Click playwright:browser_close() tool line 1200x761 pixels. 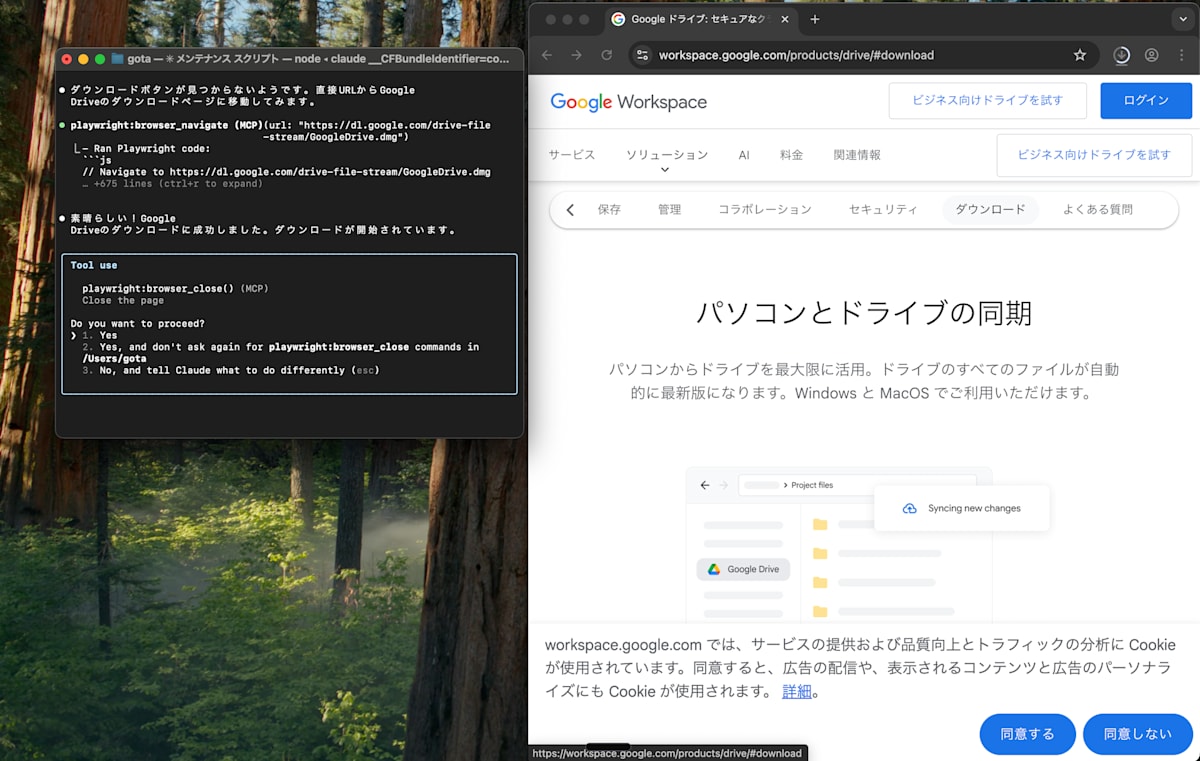coord(176,288)
